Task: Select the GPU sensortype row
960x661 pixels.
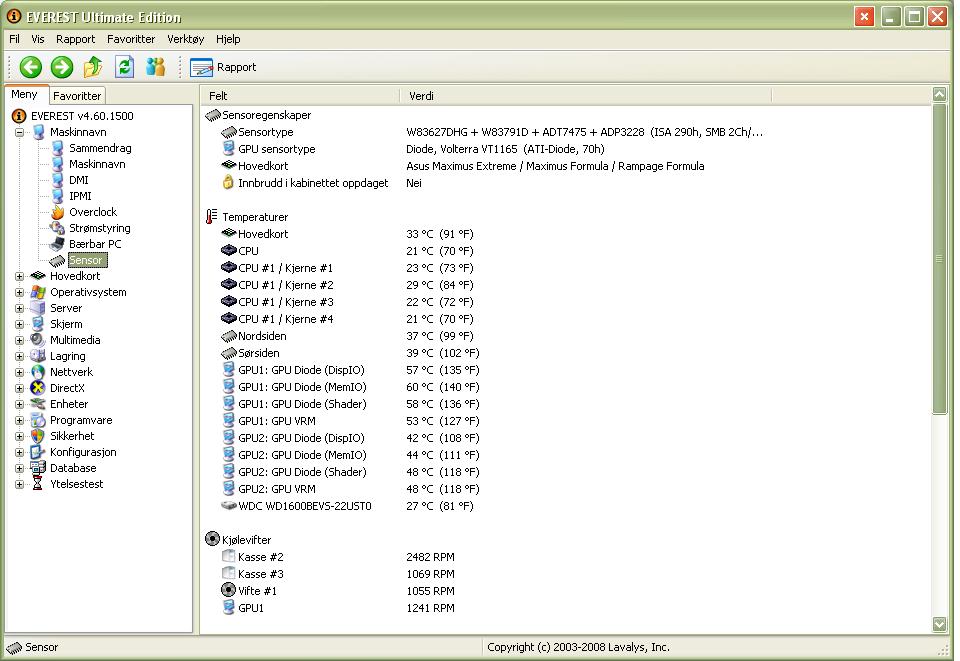Action: point(413,149)
